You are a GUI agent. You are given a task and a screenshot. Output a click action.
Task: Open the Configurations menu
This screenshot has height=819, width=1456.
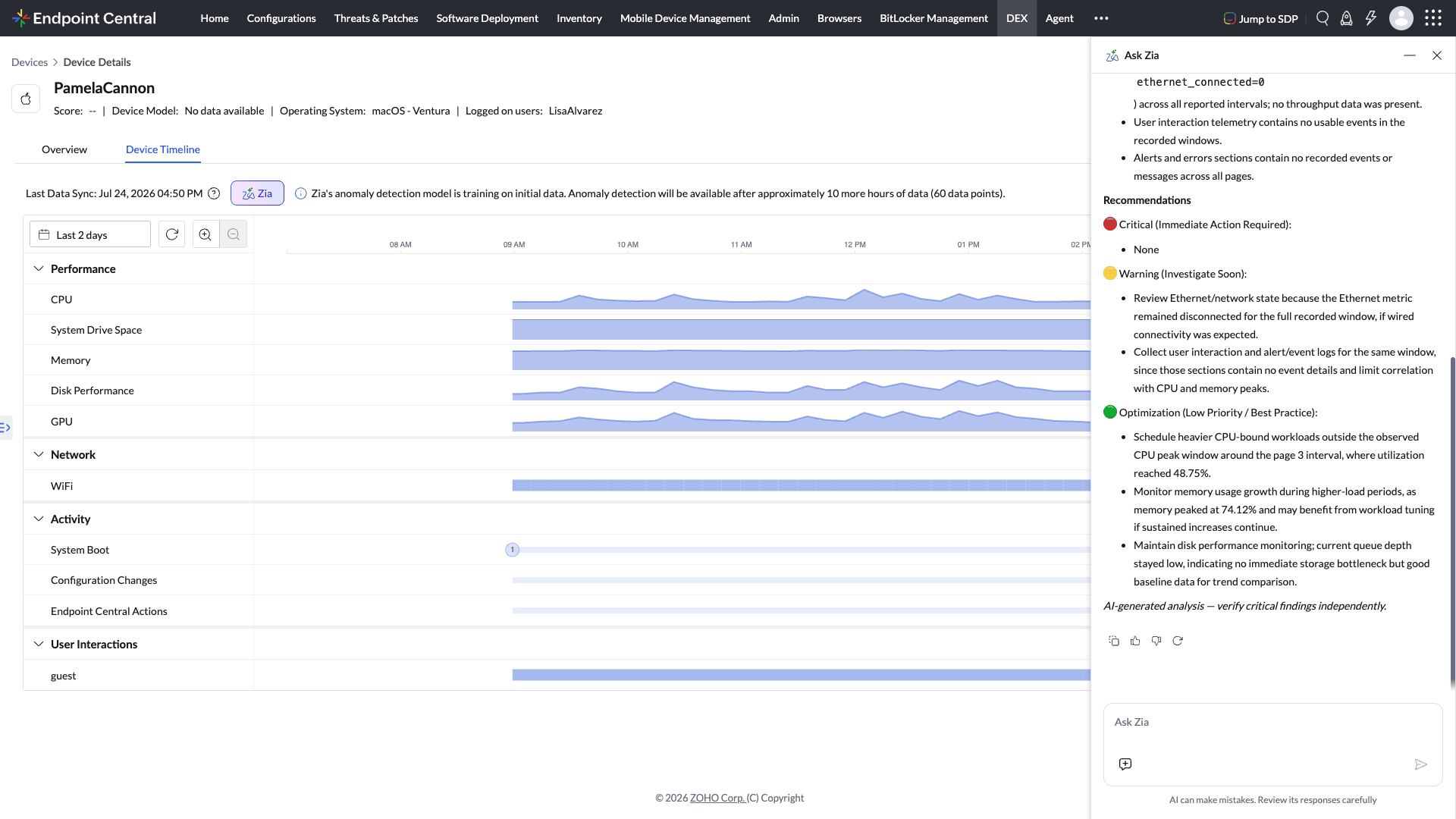point(281,18)
